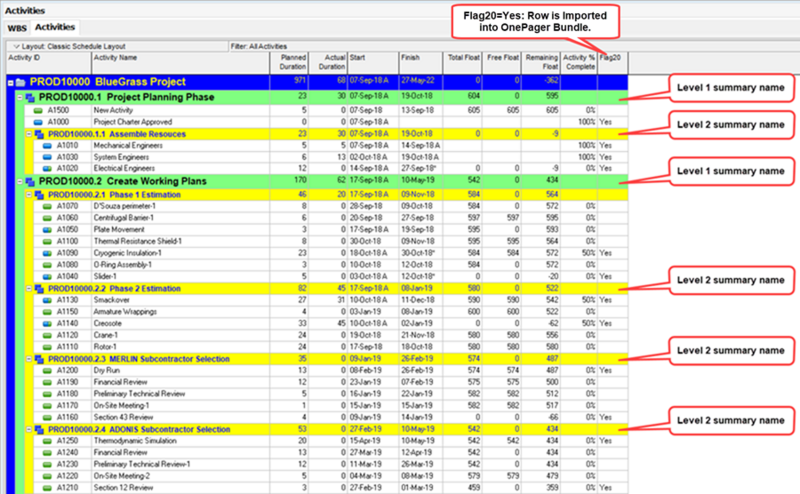Select the Thermal Resistance Shield-1 activity row

click(317, 241)
